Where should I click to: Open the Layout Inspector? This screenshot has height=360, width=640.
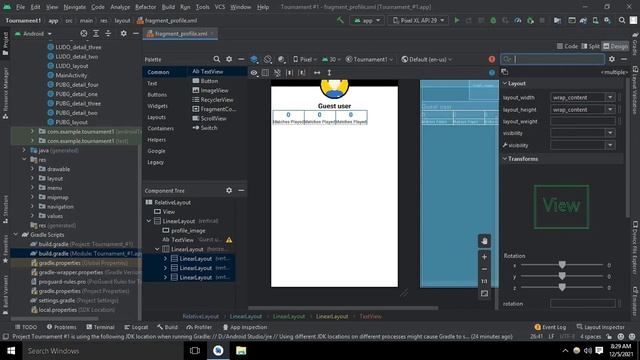[601, 327]
